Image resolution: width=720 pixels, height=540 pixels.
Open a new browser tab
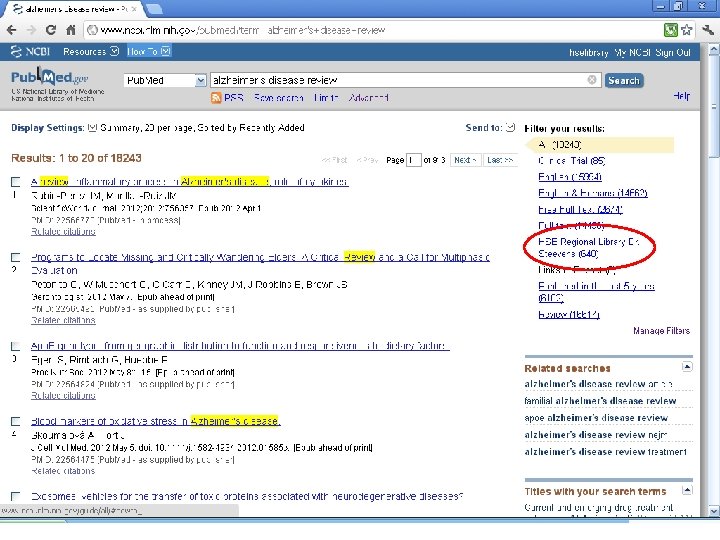click(x=154, y=9)
